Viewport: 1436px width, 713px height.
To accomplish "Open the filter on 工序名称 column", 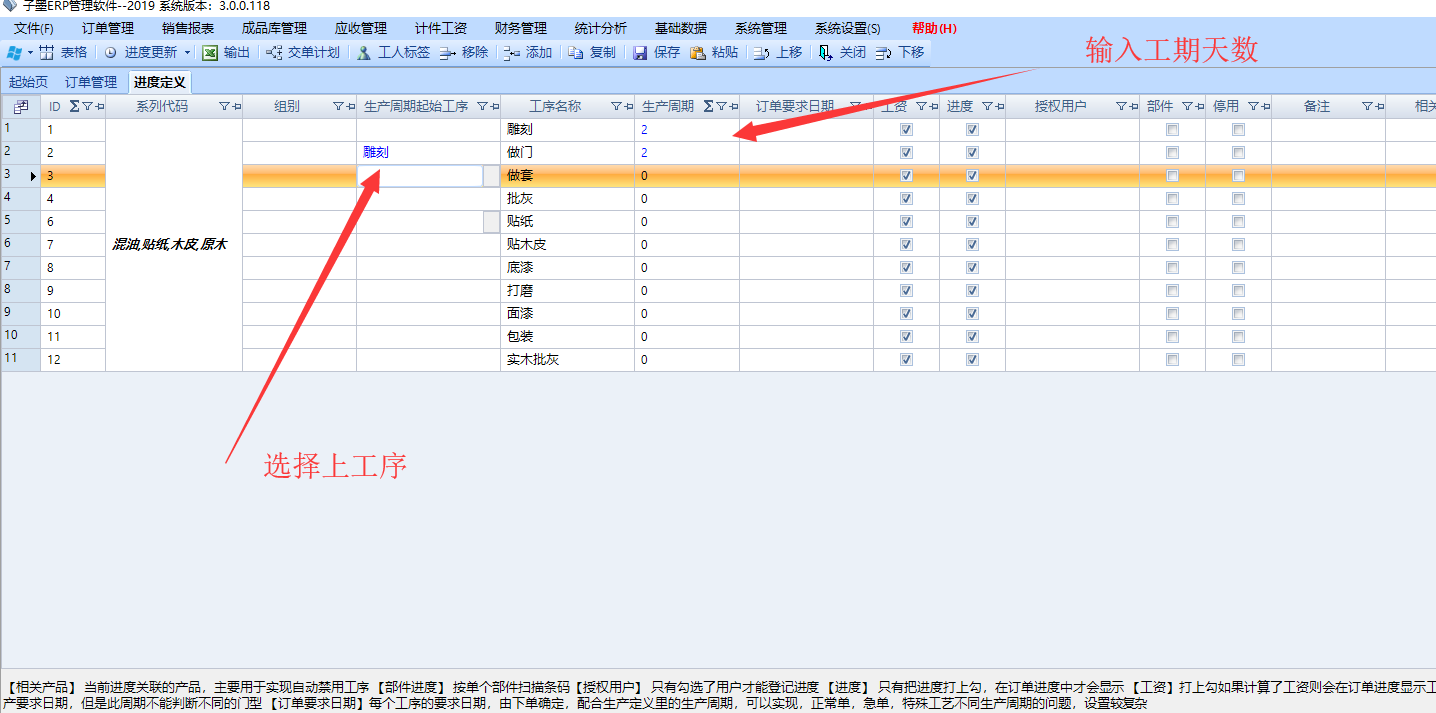I will point(616,106).
